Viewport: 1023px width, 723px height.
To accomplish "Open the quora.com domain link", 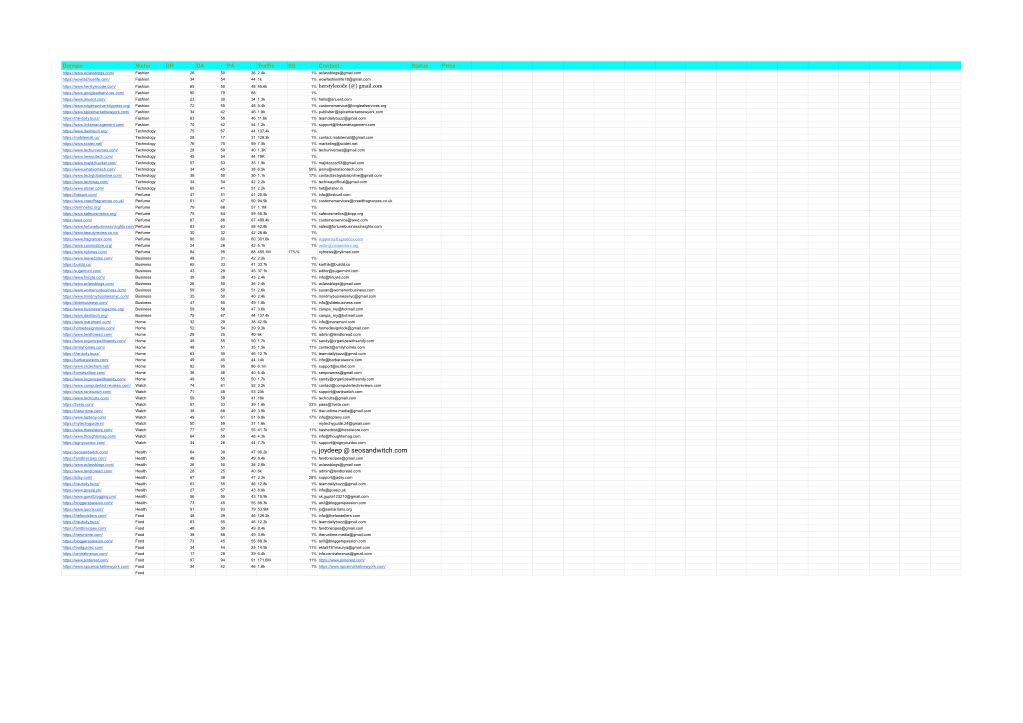I will coord(83,510).
